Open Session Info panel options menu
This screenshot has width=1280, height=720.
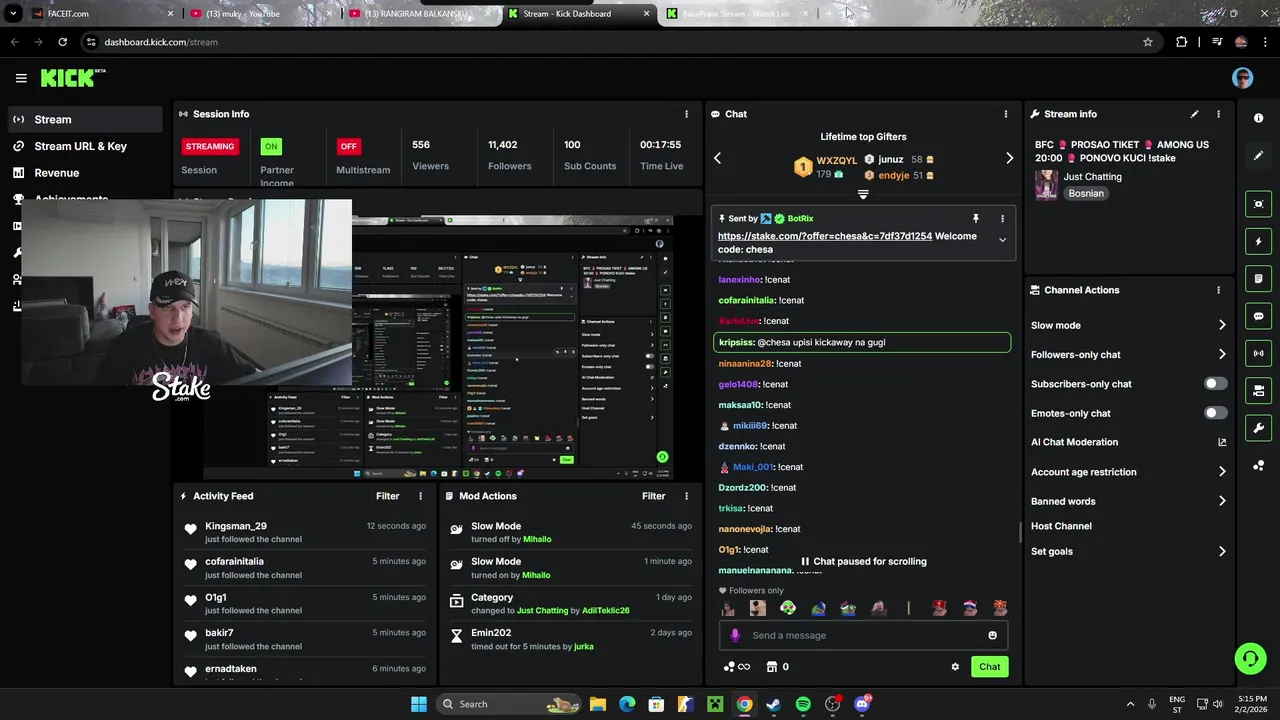tap(686, 114)
